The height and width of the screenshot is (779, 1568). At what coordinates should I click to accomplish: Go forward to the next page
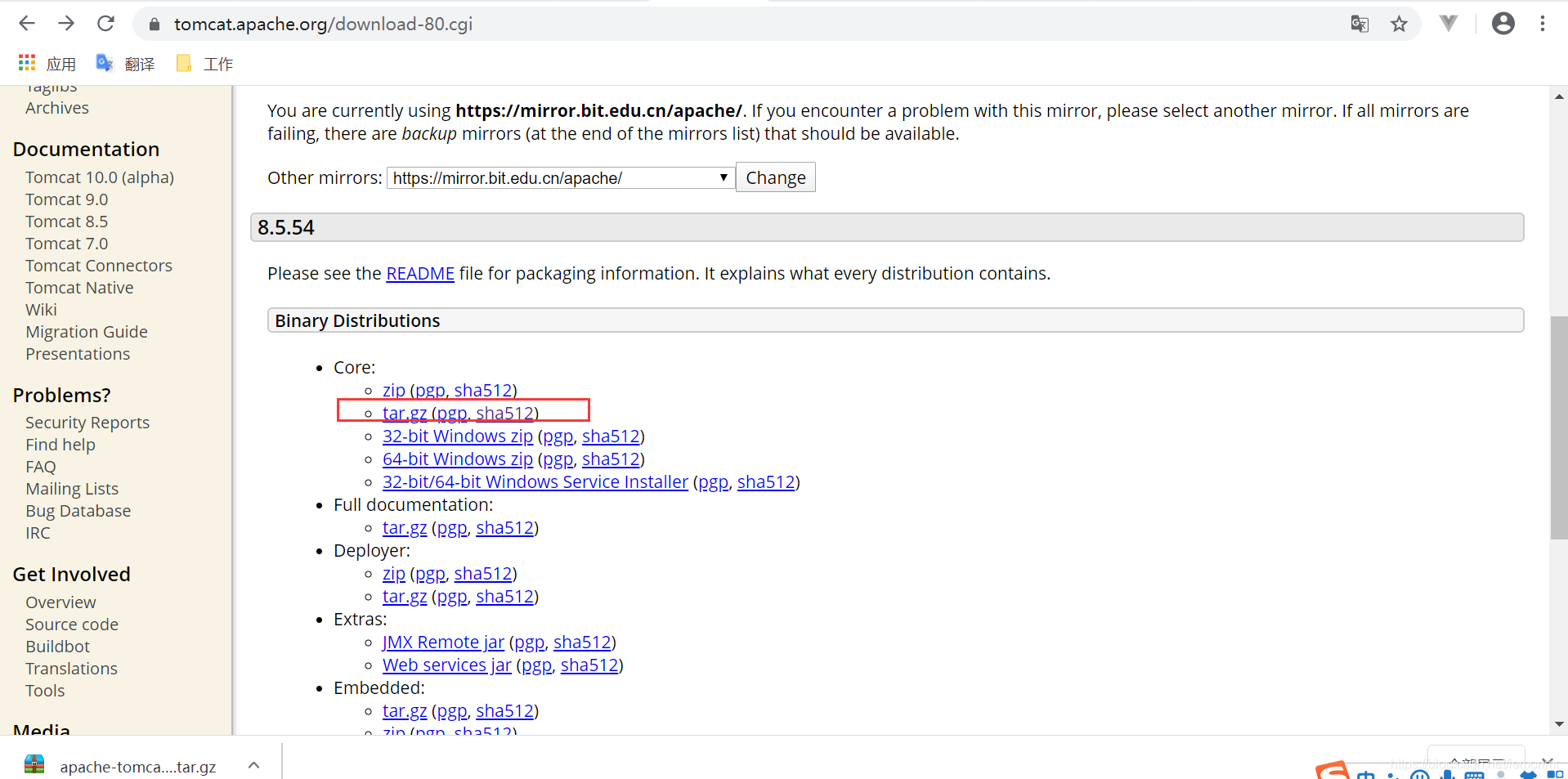point(66,24)
